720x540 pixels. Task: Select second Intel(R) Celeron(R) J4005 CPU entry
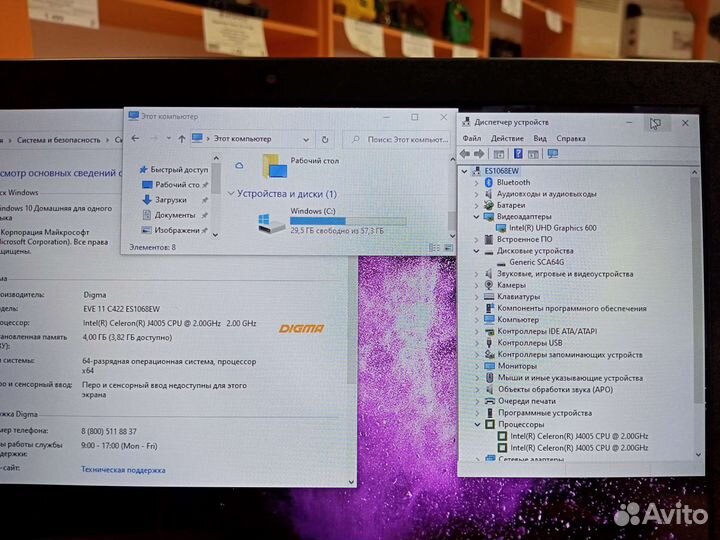[x=579, y=448]
